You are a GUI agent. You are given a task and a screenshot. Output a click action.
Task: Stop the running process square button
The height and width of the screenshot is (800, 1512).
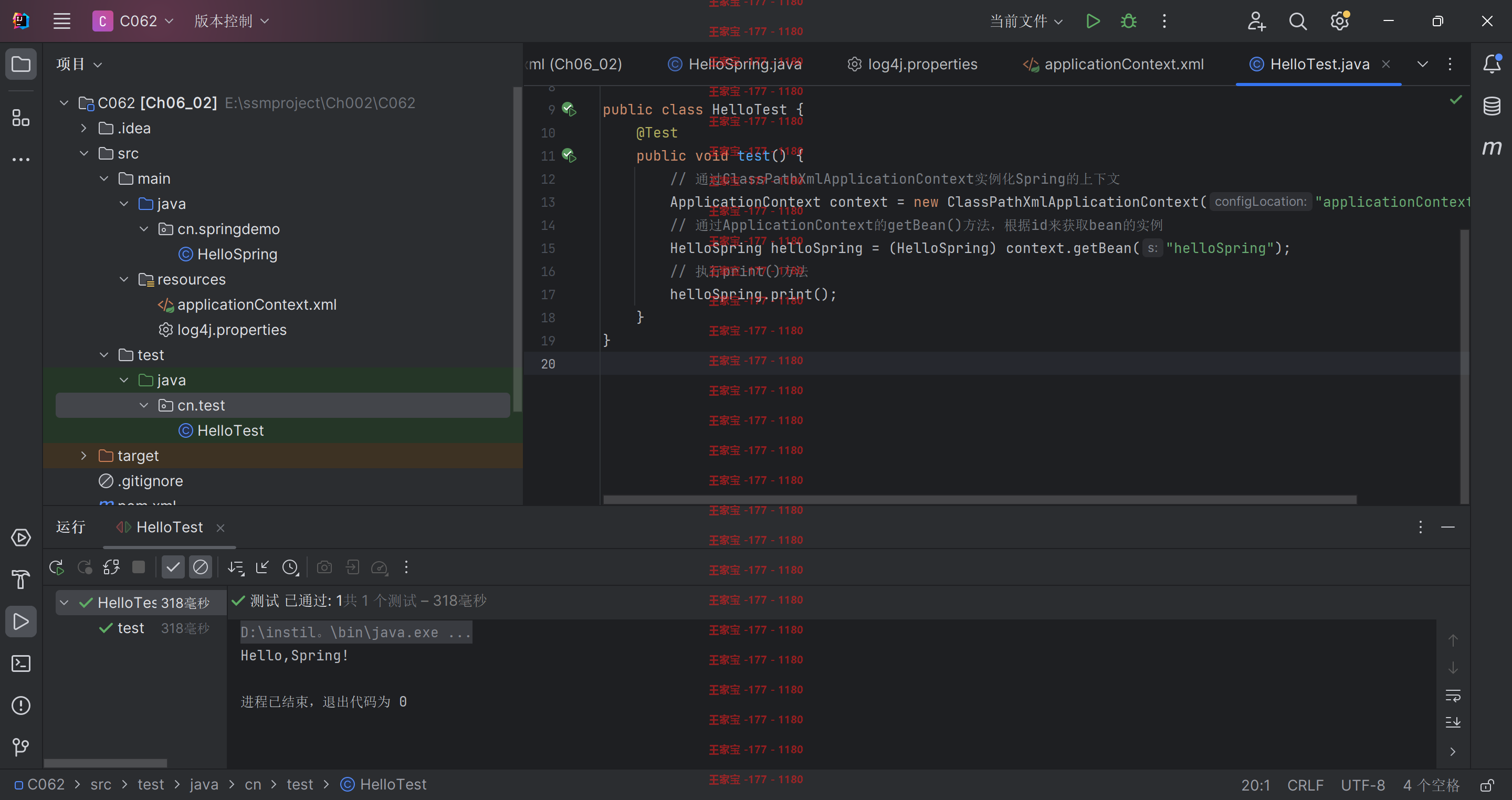[139, 567]
